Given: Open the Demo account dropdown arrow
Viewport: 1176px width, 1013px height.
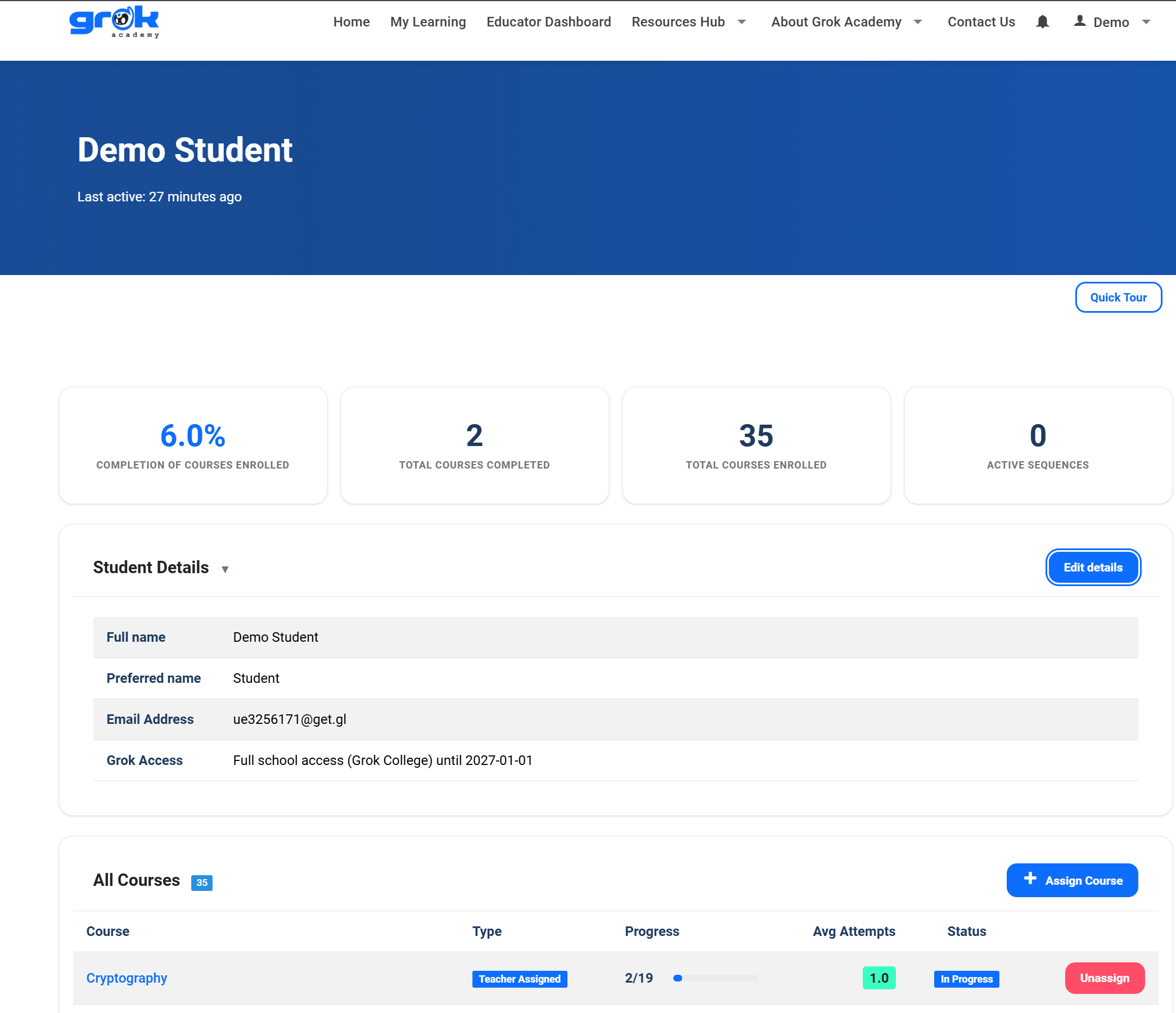Looking at the screenshot, I should pos(1146,22).
